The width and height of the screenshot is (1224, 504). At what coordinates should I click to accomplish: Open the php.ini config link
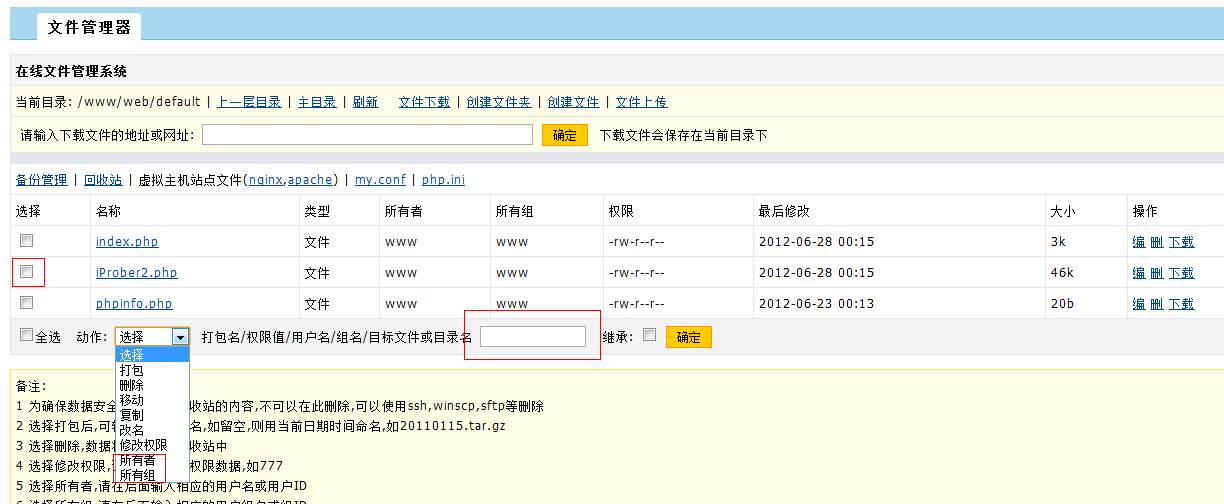[443, 180]
